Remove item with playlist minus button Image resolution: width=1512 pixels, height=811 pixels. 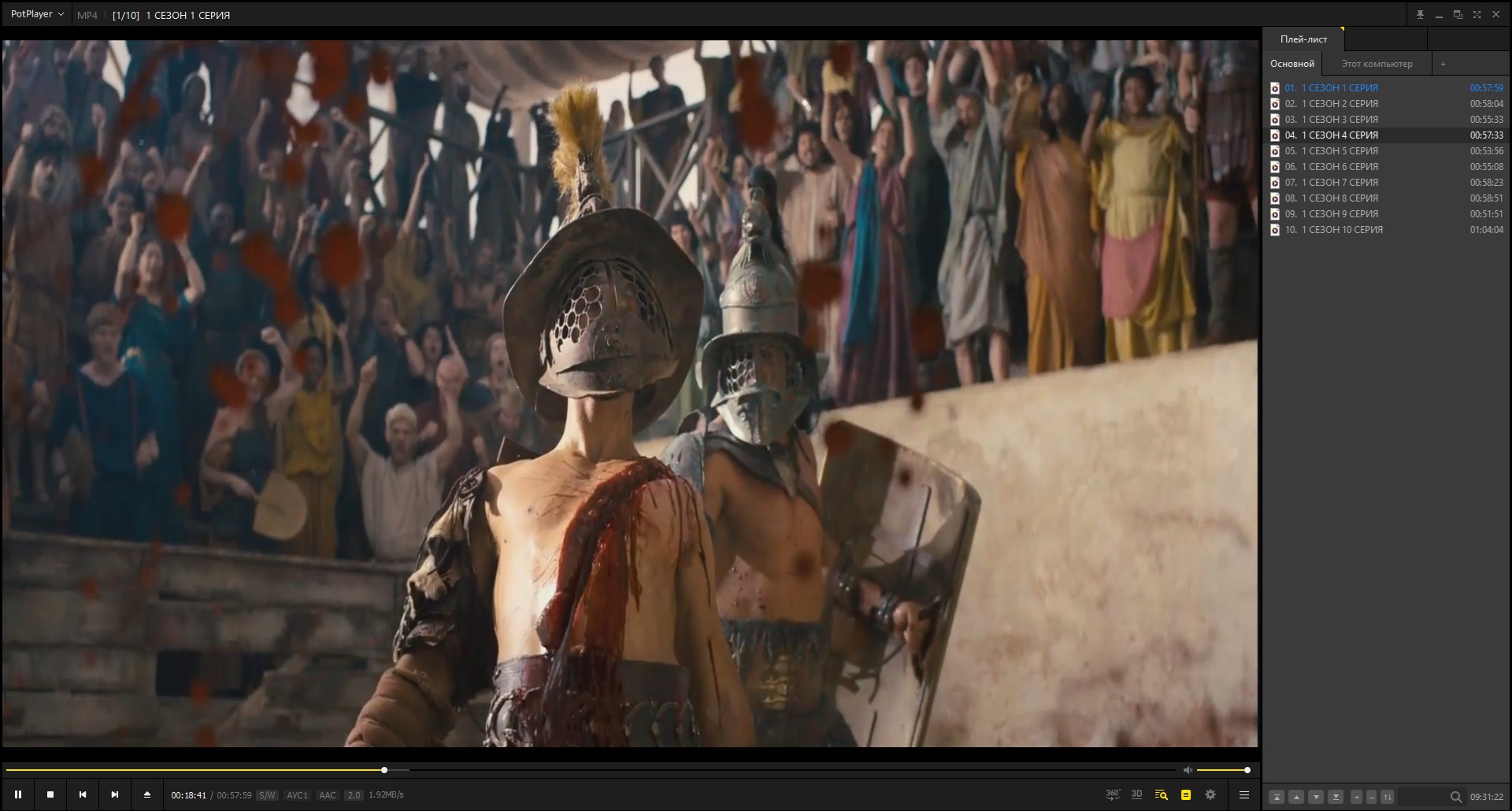1371,797
